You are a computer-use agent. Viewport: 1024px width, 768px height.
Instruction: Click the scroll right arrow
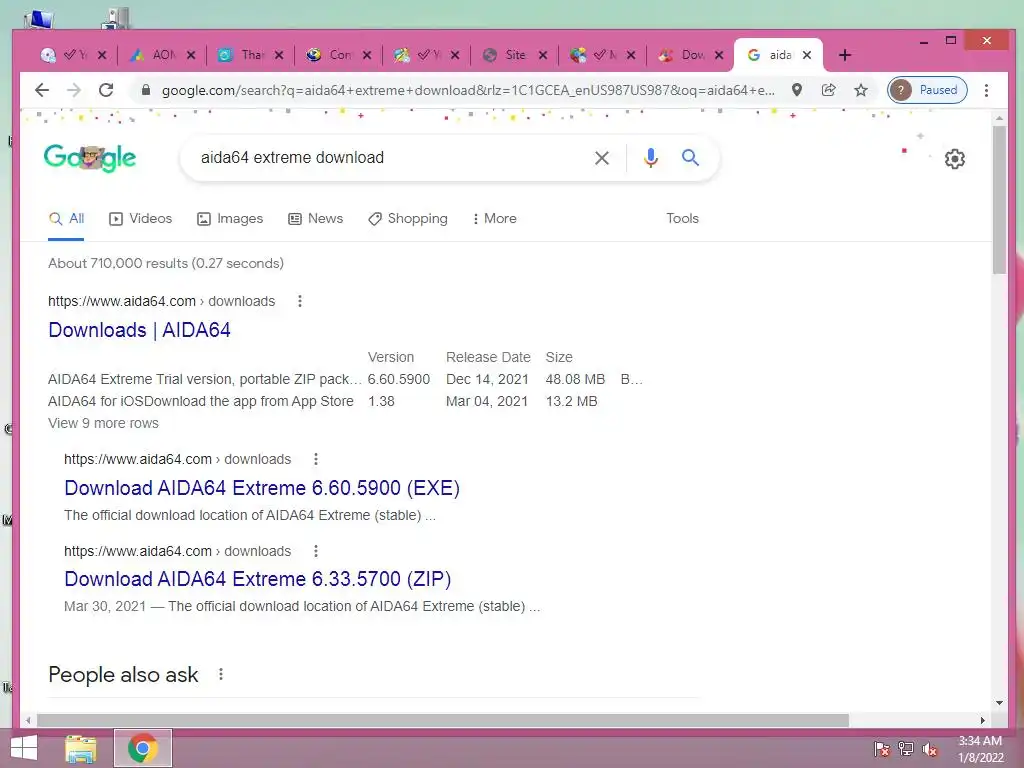(982, 720)
